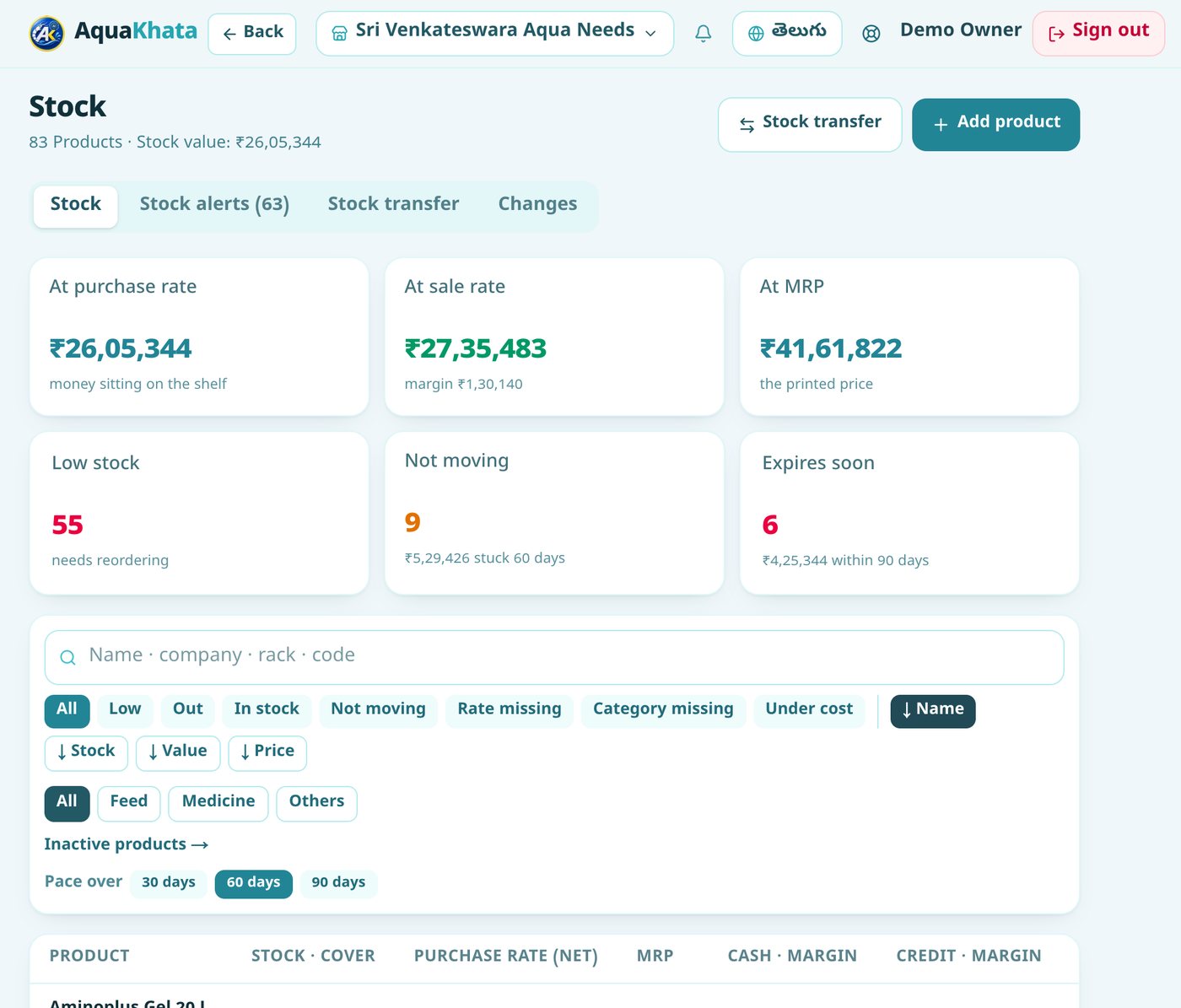Screen dimensions: 1181x1008
Task: Open Inactive products link
Action: (126, 844)
